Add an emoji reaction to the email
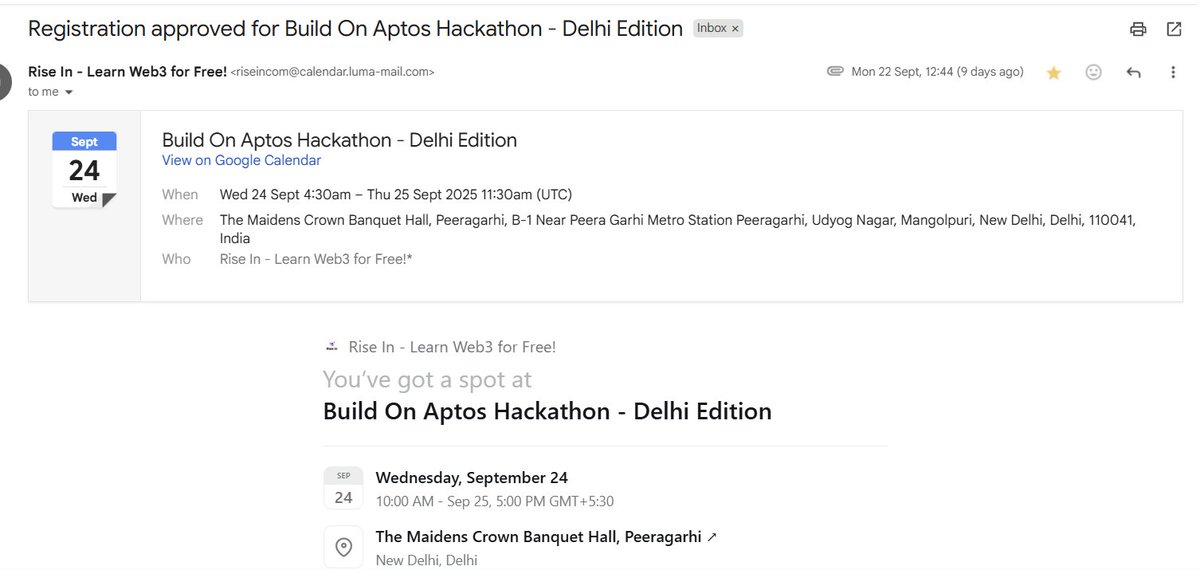The width and height of the screenshot is (1200, 570). pyautogui.click(x=1094, y=72)
